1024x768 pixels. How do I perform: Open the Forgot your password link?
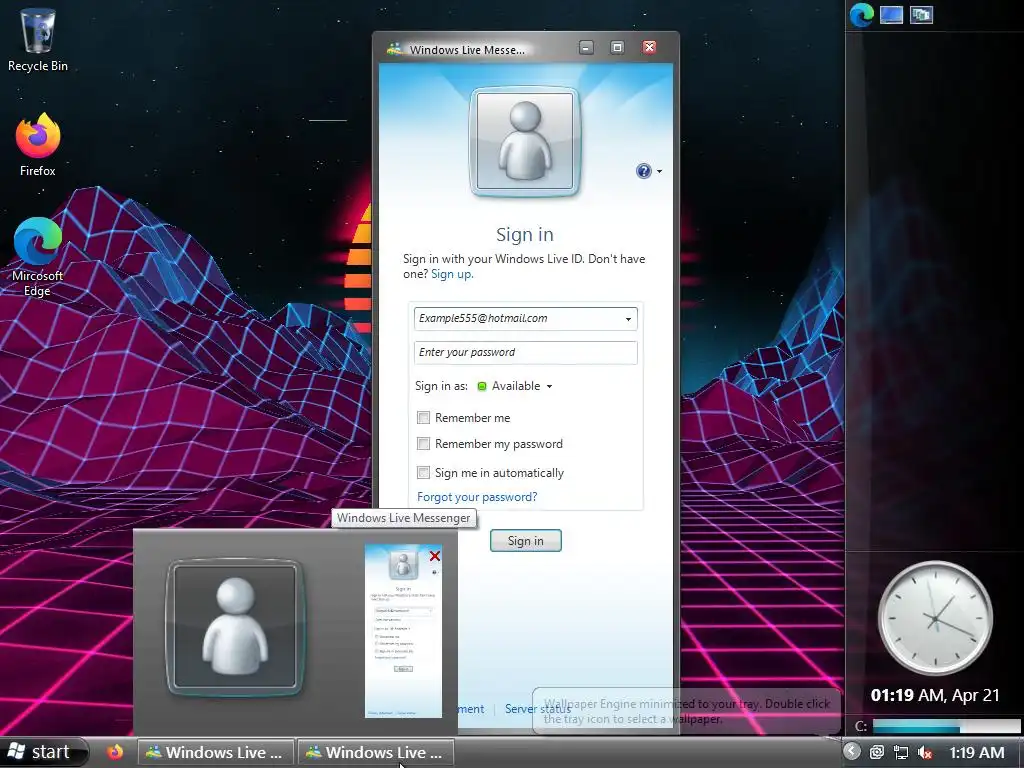coord(477,497)
